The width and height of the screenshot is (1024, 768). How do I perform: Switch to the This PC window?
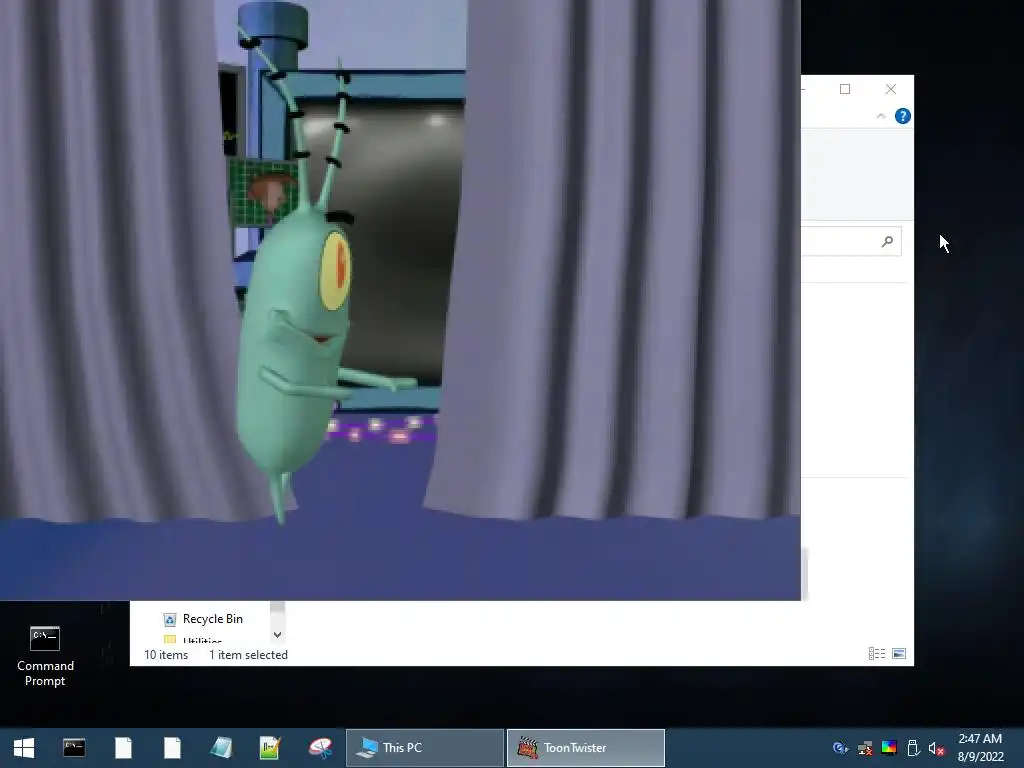coord(424,748)
